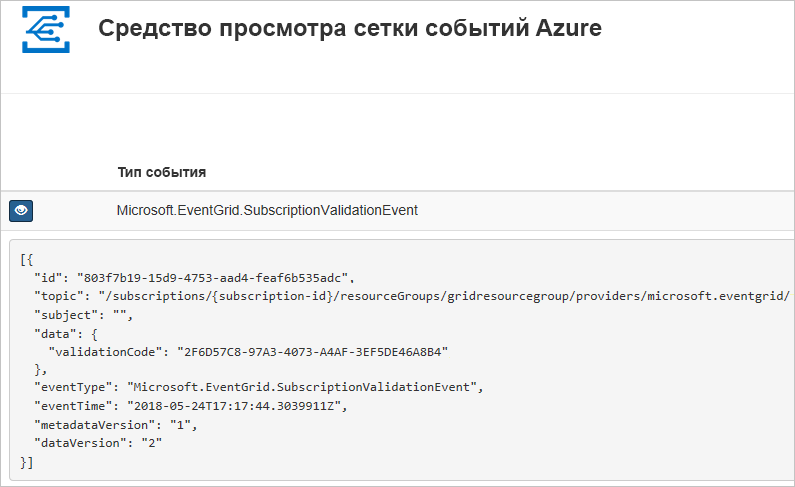Click the "dataVersion": "2" line
Viewport: 795px width, 487px height.
pos(98,443)
